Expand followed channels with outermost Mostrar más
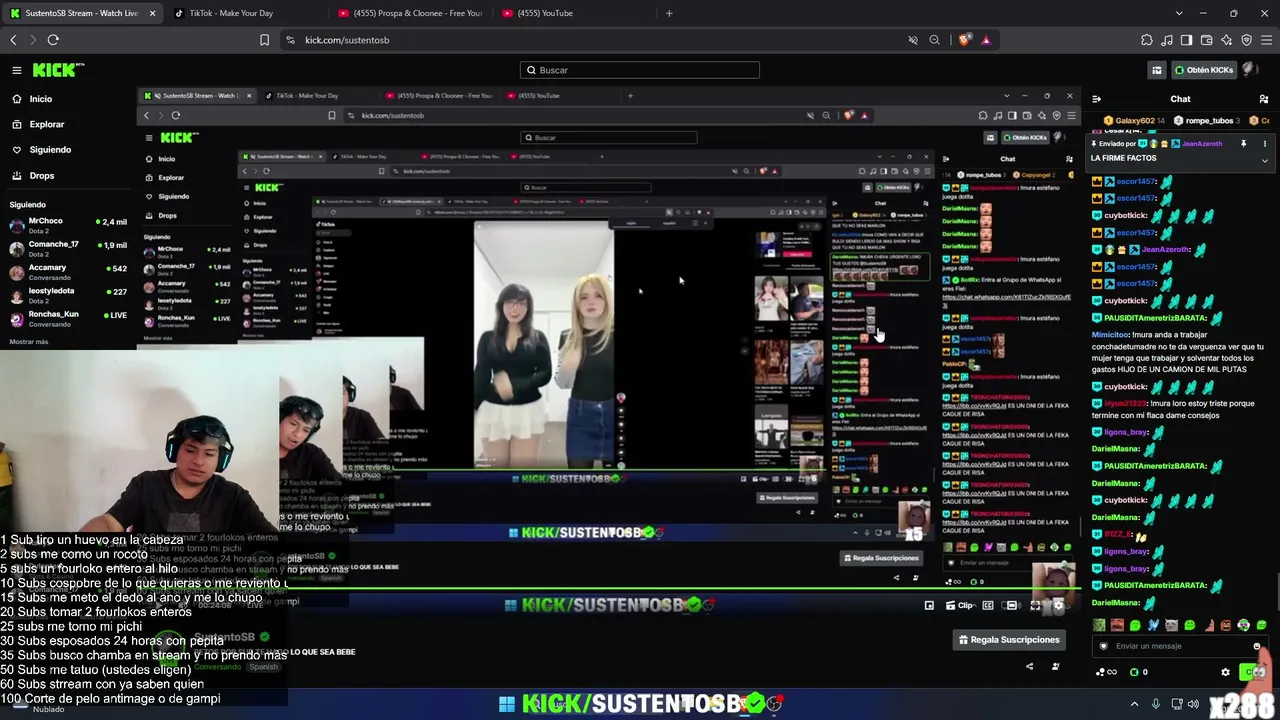The width and height of the screenshot is (1280, 720). click(x=29, y=342)
